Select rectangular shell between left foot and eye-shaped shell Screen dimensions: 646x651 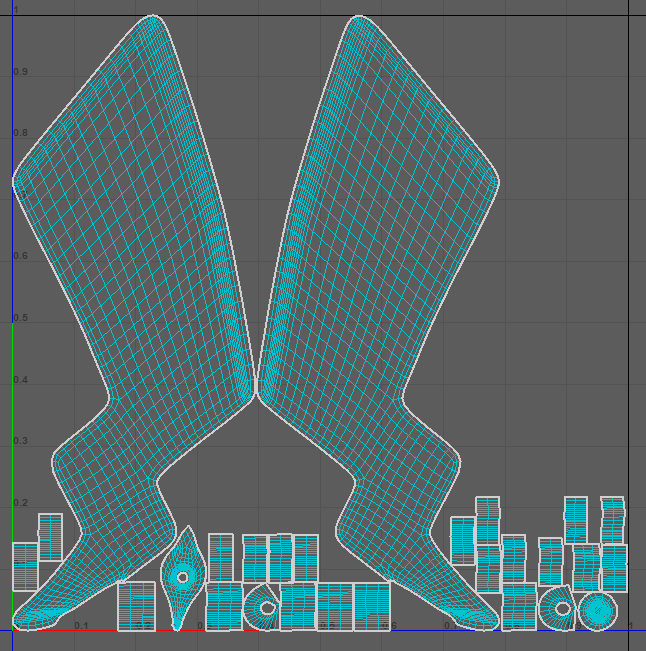[x=136, y=606]
